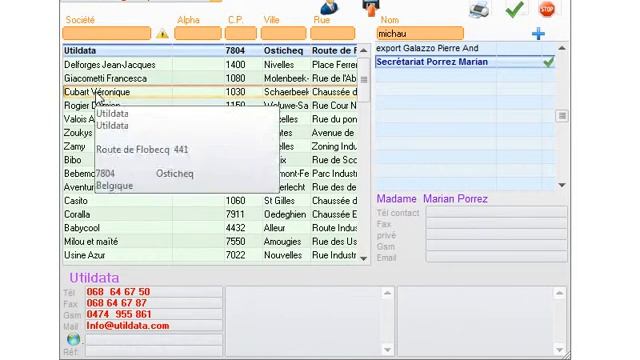Image resolution: width=640 pixels, height=360 pixels.
Task: Click company Tél field 068 64 67 50
Action: tap(154, 292)
